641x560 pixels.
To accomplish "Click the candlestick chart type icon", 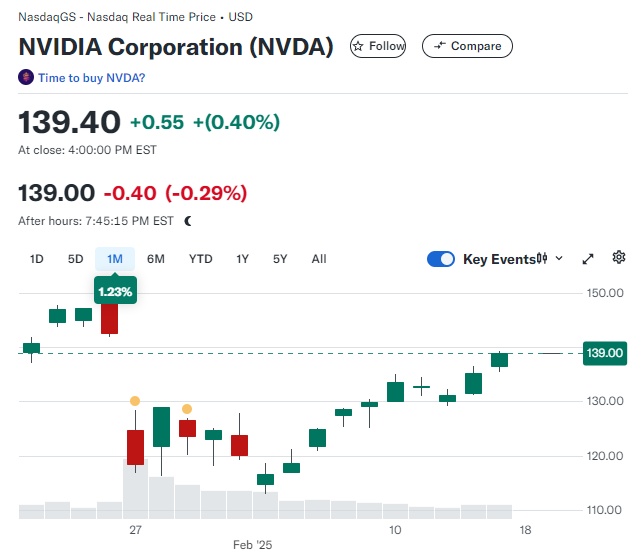I will pyautogui.click(x=542, y=259).
